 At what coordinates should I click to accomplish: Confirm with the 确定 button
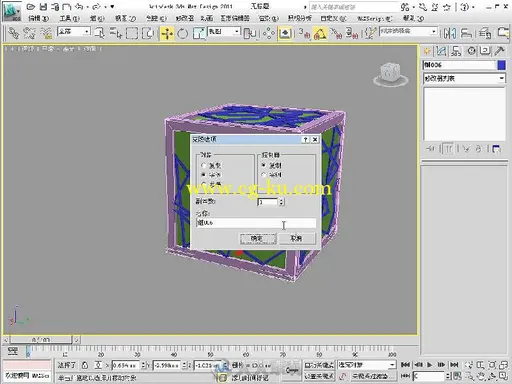point(258,238)
